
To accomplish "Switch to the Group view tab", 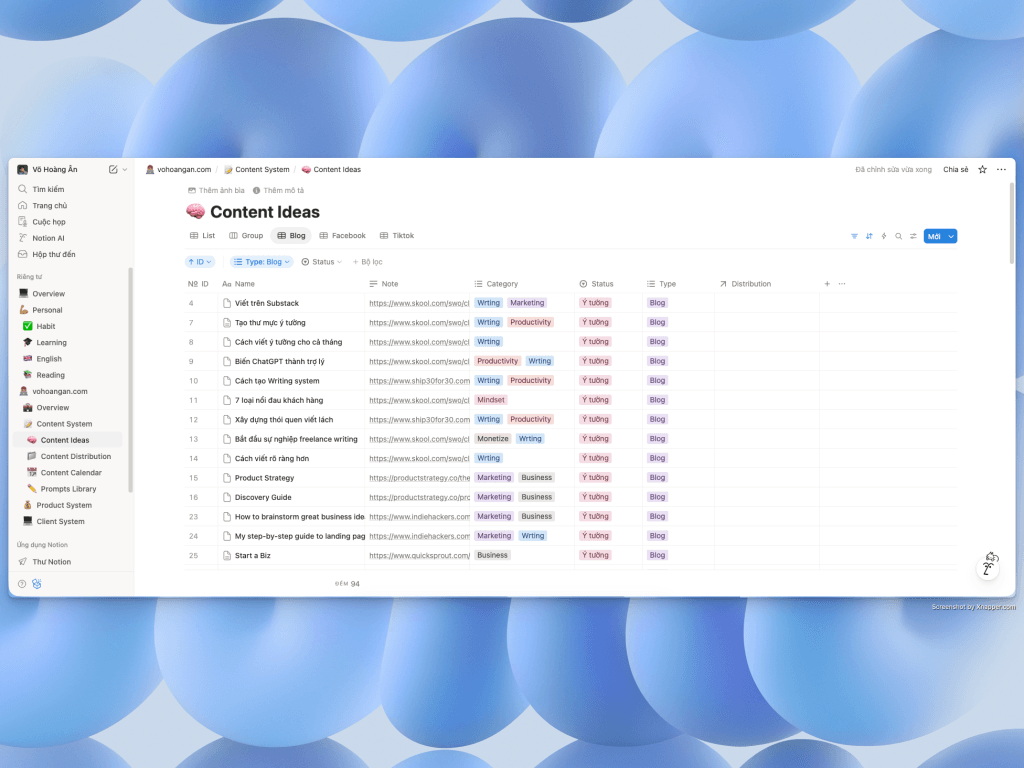I will [x=246, y=236].
